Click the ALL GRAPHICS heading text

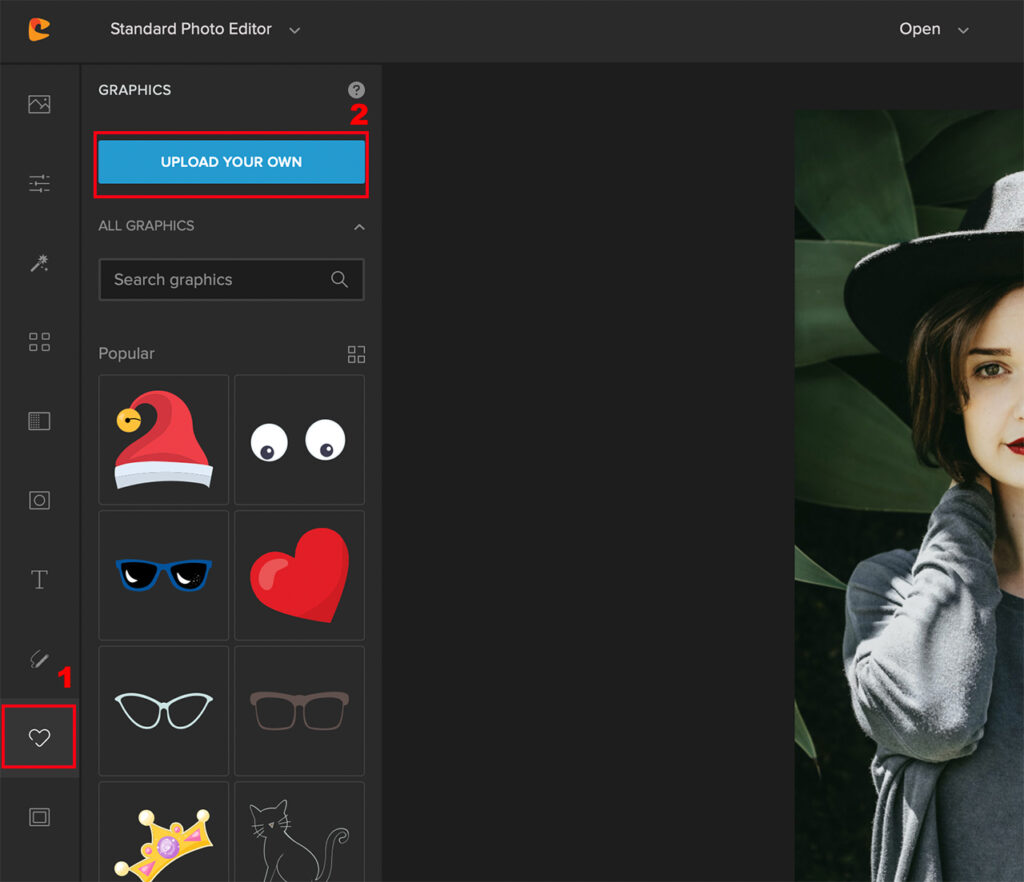pos(146,226)
